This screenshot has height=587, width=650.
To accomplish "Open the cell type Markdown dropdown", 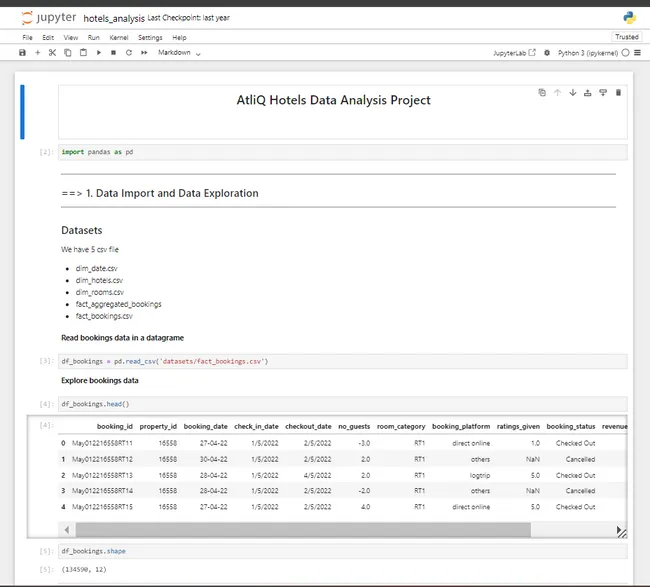I will pyautogui.click(x=179, y=53).
